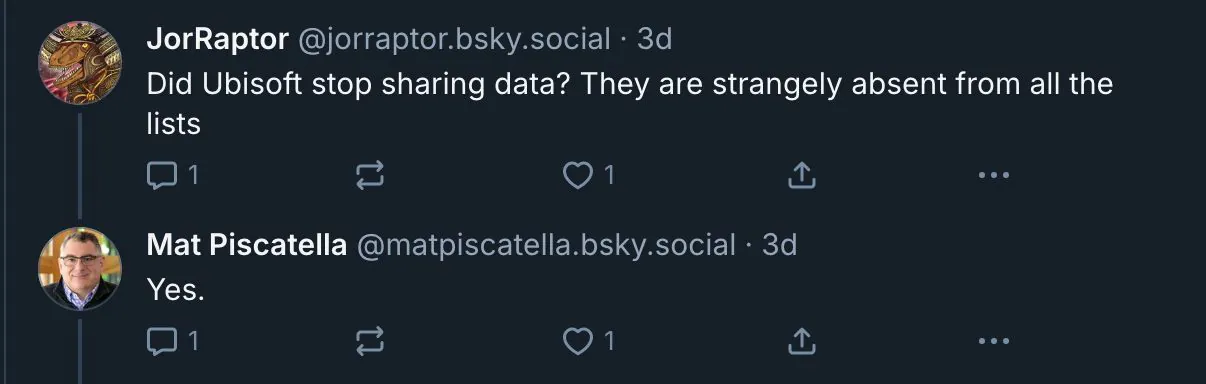Reply to Mat Piscatella's "Yes." post
This screenshot has width=1206, height=384.
pos(172,342)
